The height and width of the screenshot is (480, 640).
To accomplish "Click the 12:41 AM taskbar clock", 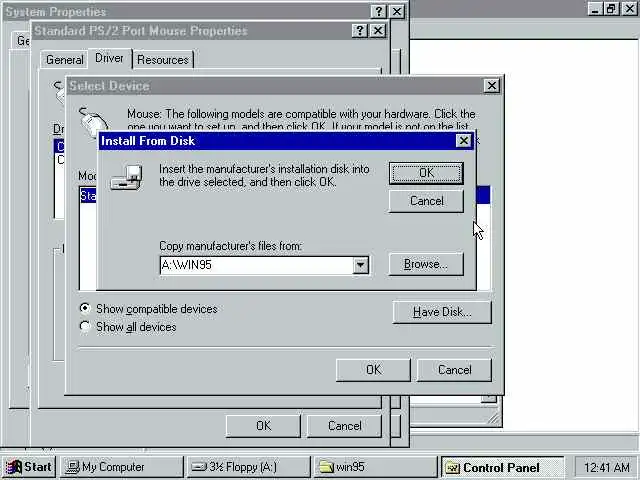I will (607, 467).
